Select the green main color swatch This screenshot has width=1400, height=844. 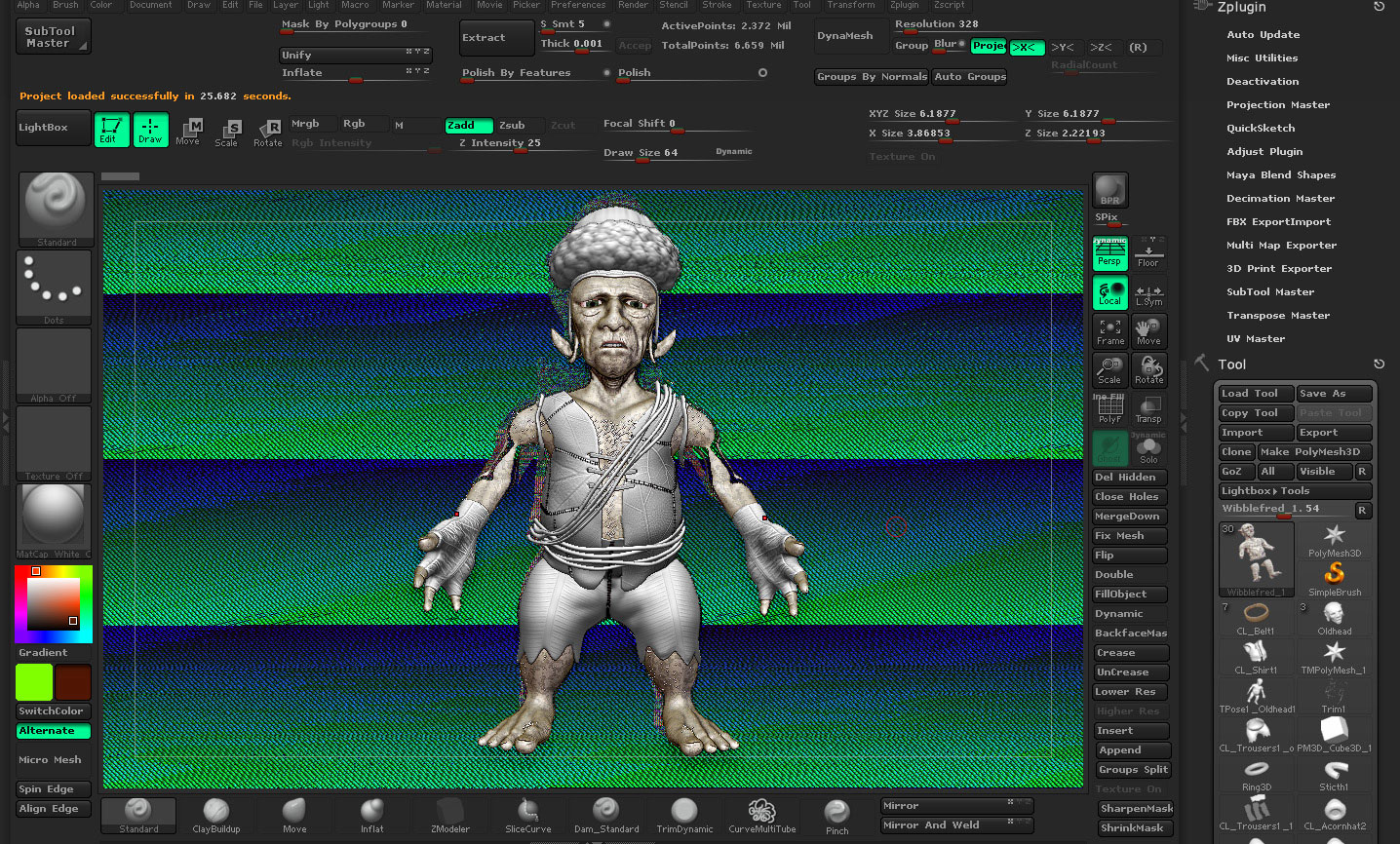coord(34,682)
